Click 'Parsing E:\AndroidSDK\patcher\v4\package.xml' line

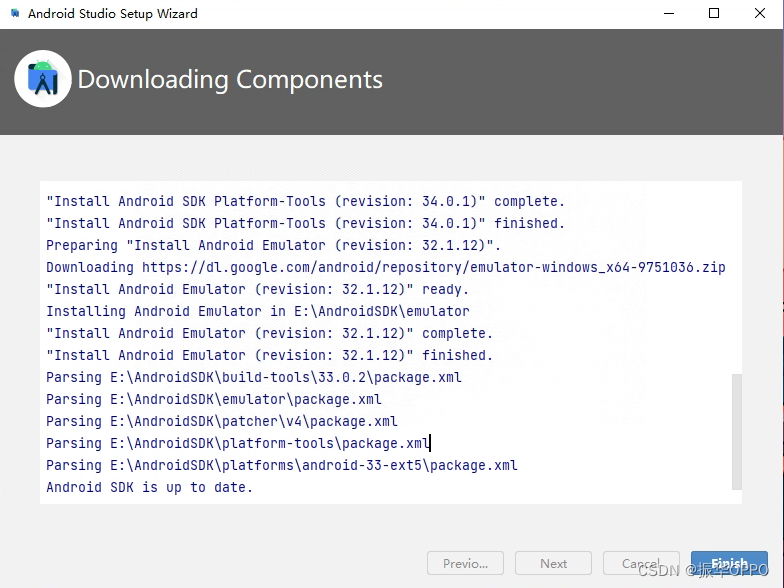tap(222, 421)
